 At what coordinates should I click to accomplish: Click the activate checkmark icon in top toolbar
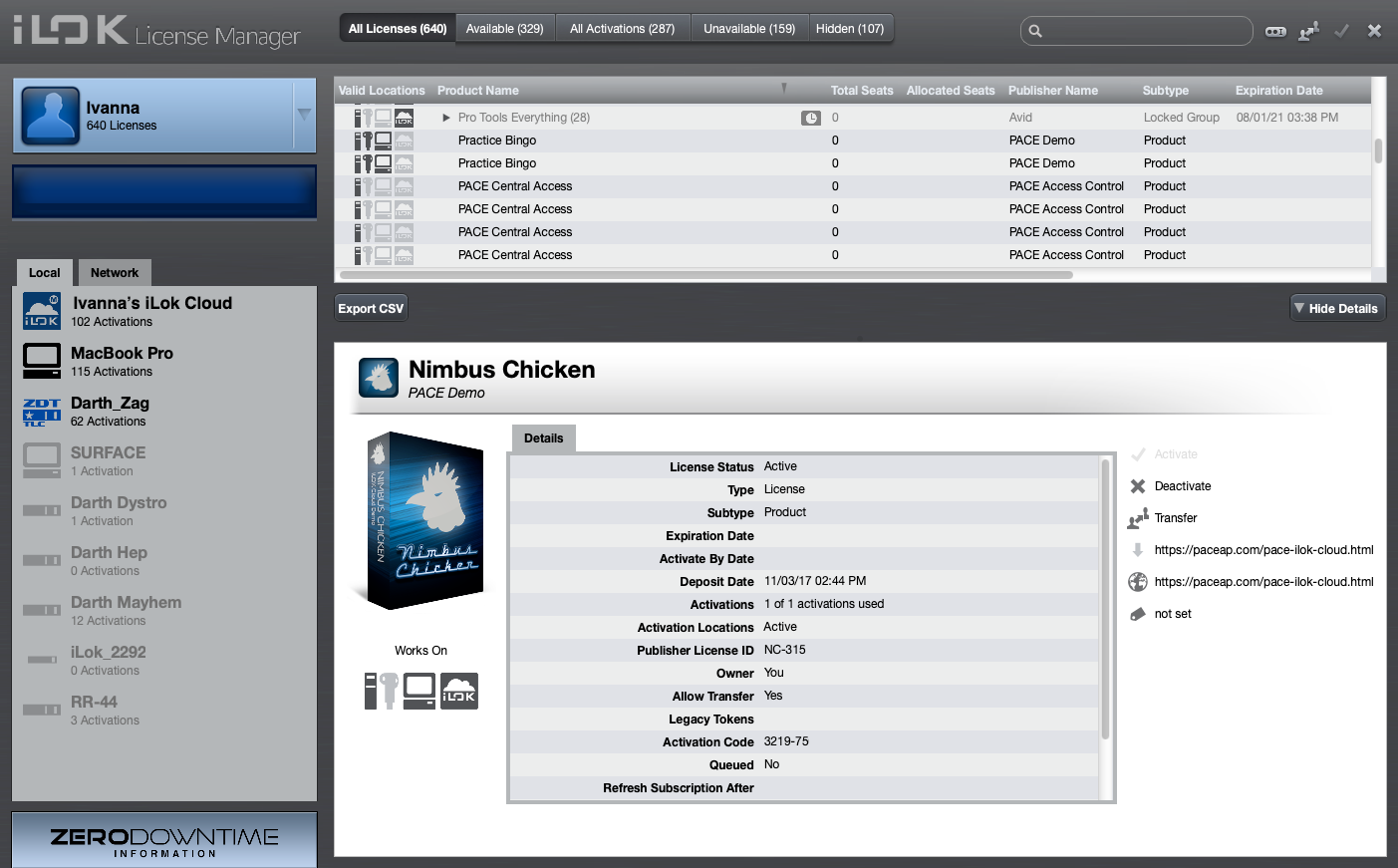tap(1342, 31)
